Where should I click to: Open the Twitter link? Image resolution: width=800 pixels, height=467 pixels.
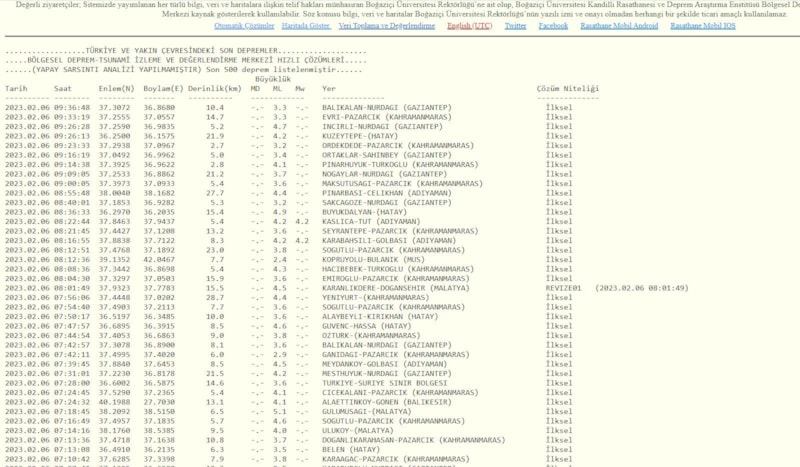point(516,26)
